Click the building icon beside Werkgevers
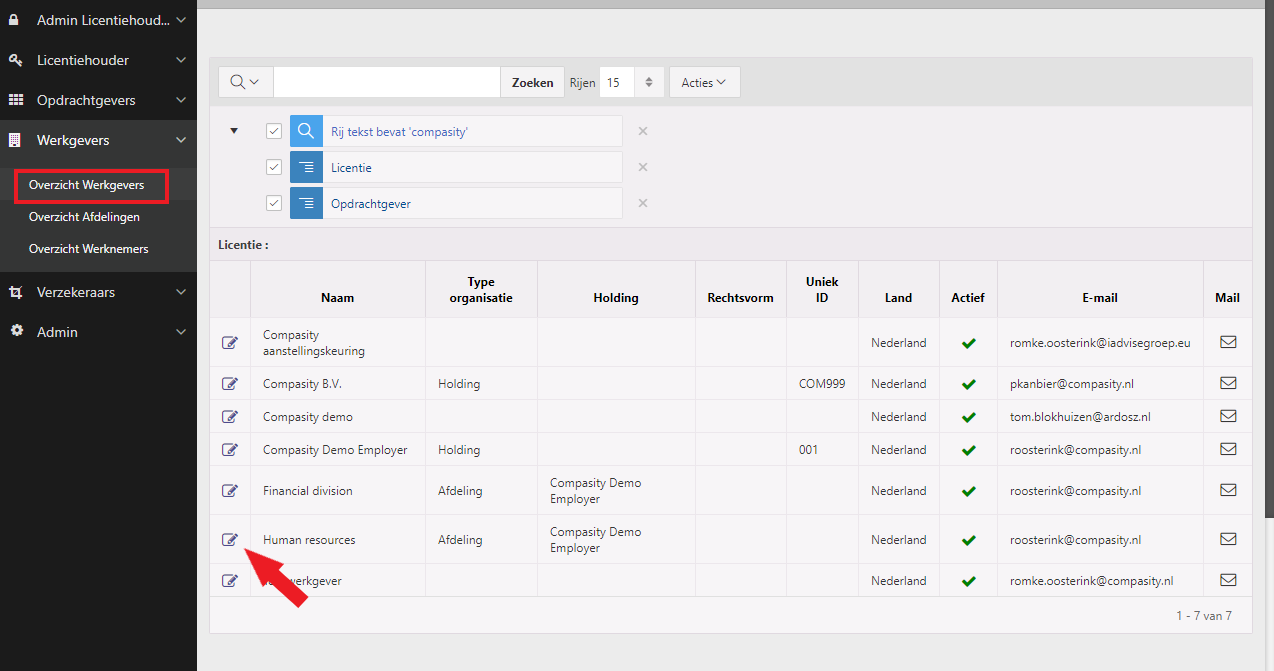 pyautogui.click(x=15, y=140)
